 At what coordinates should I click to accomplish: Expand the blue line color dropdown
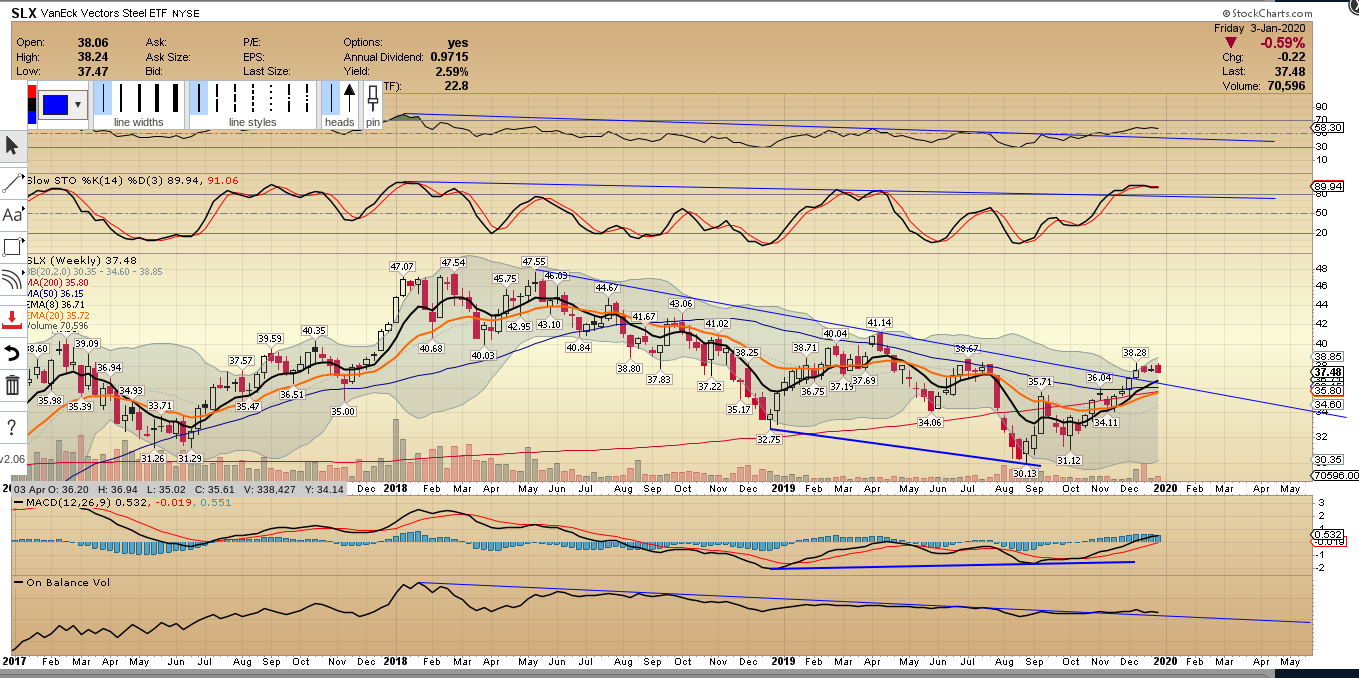pyautogui.click(x=63, y=105)
